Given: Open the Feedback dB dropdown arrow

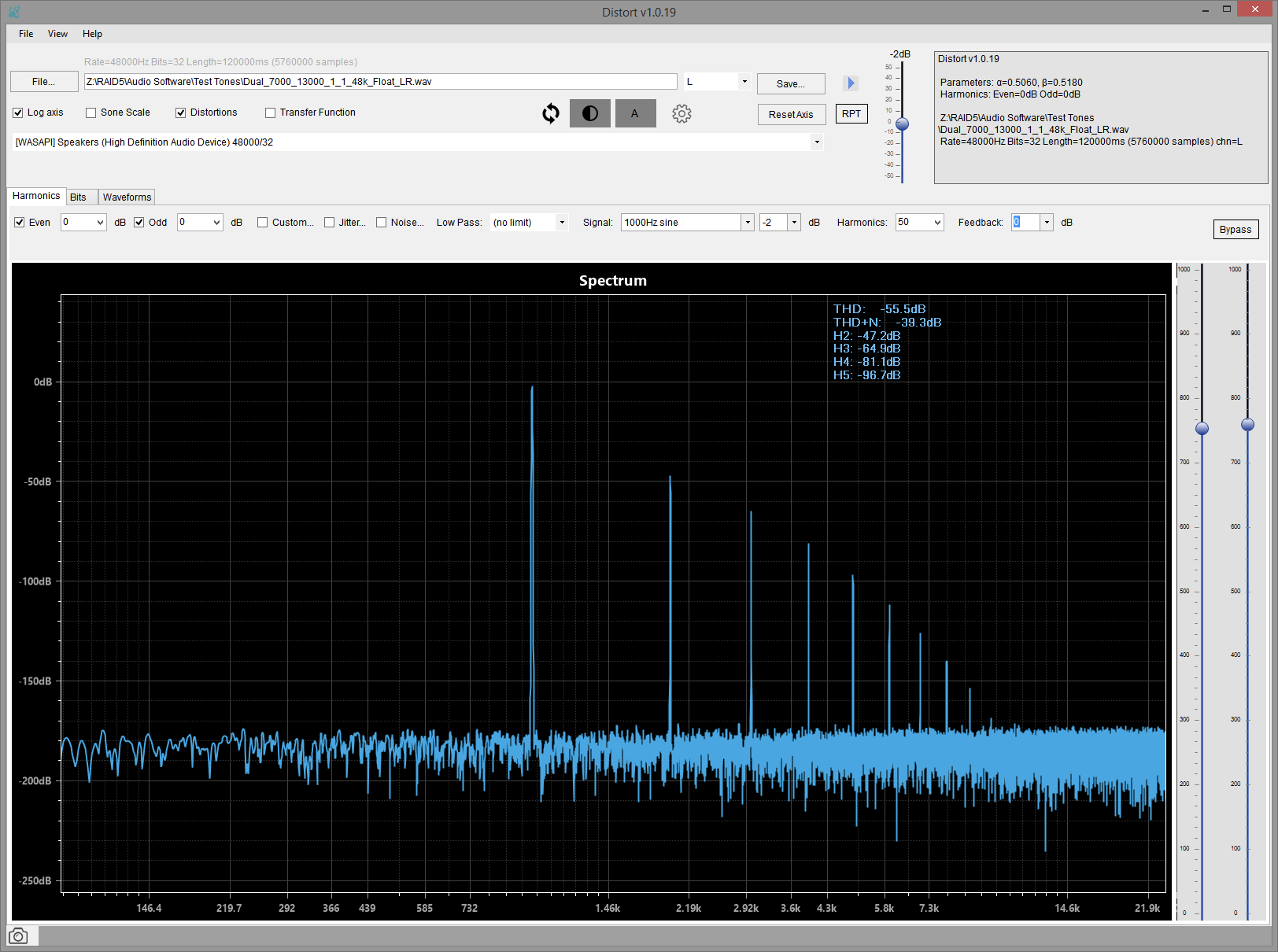Looking at the screenshot, I should tap(1047, 223).
